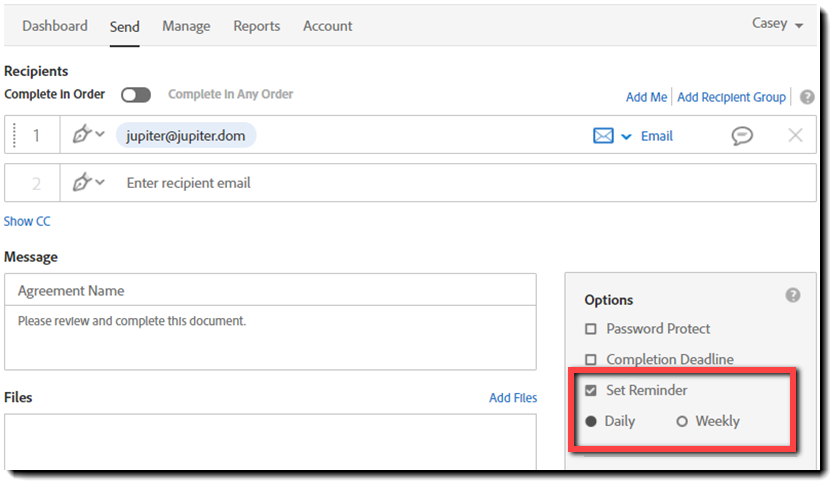Screen dimensions: 830x482
Task: Click the Options help question mark icon
Action: point(793,295)
